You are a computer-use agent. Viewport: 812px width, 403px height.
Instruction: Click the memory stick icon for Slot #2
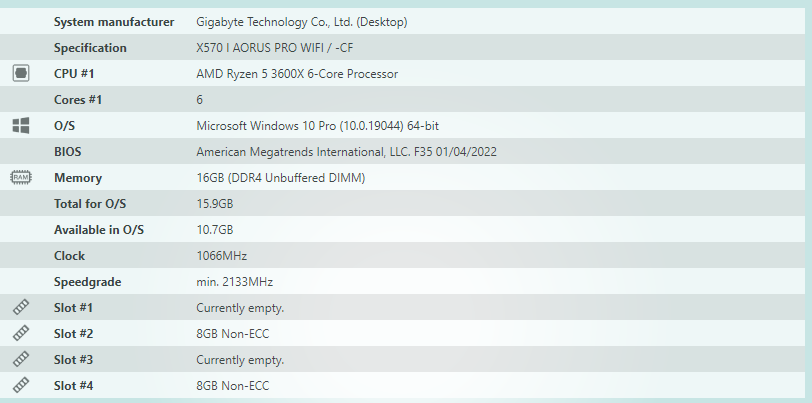coord(21,333)
